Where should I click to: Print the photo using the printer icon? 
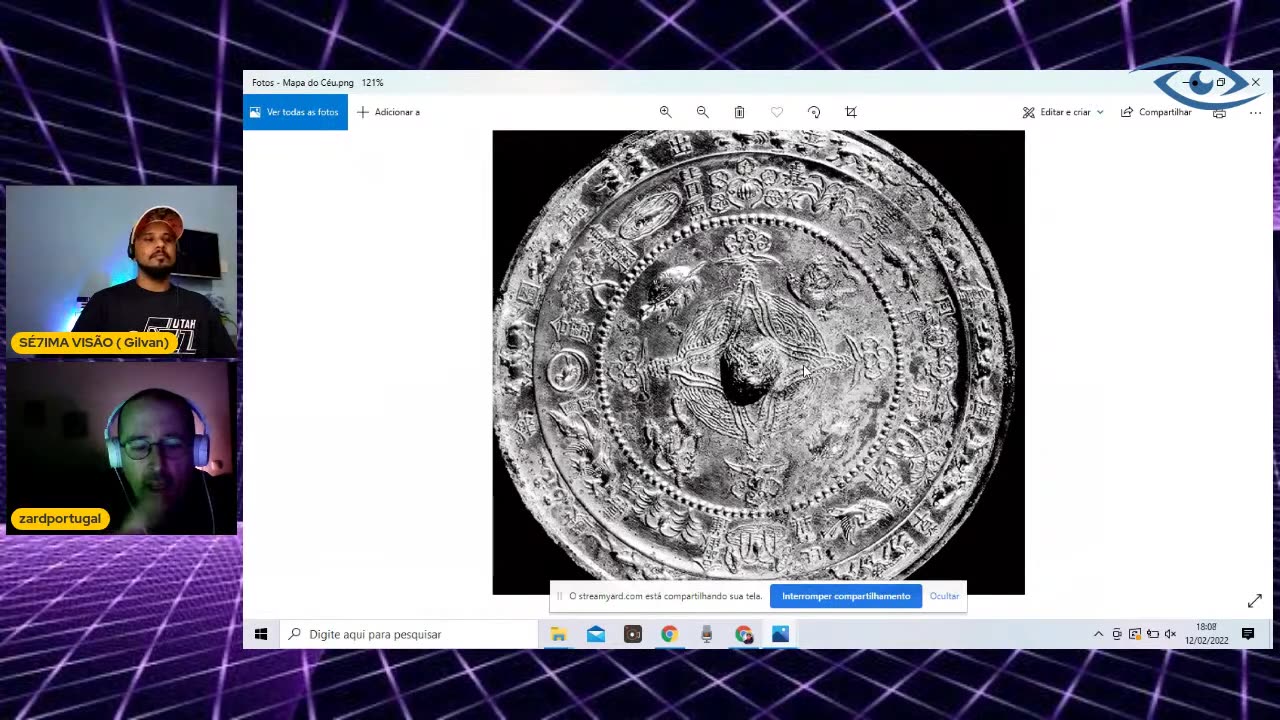(1219, 113)
